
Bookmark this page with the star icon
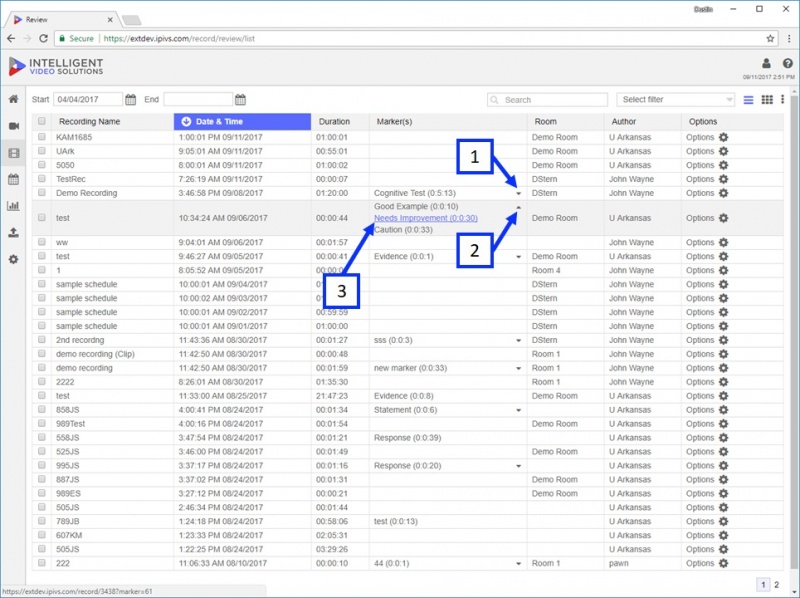click(770, 38)
